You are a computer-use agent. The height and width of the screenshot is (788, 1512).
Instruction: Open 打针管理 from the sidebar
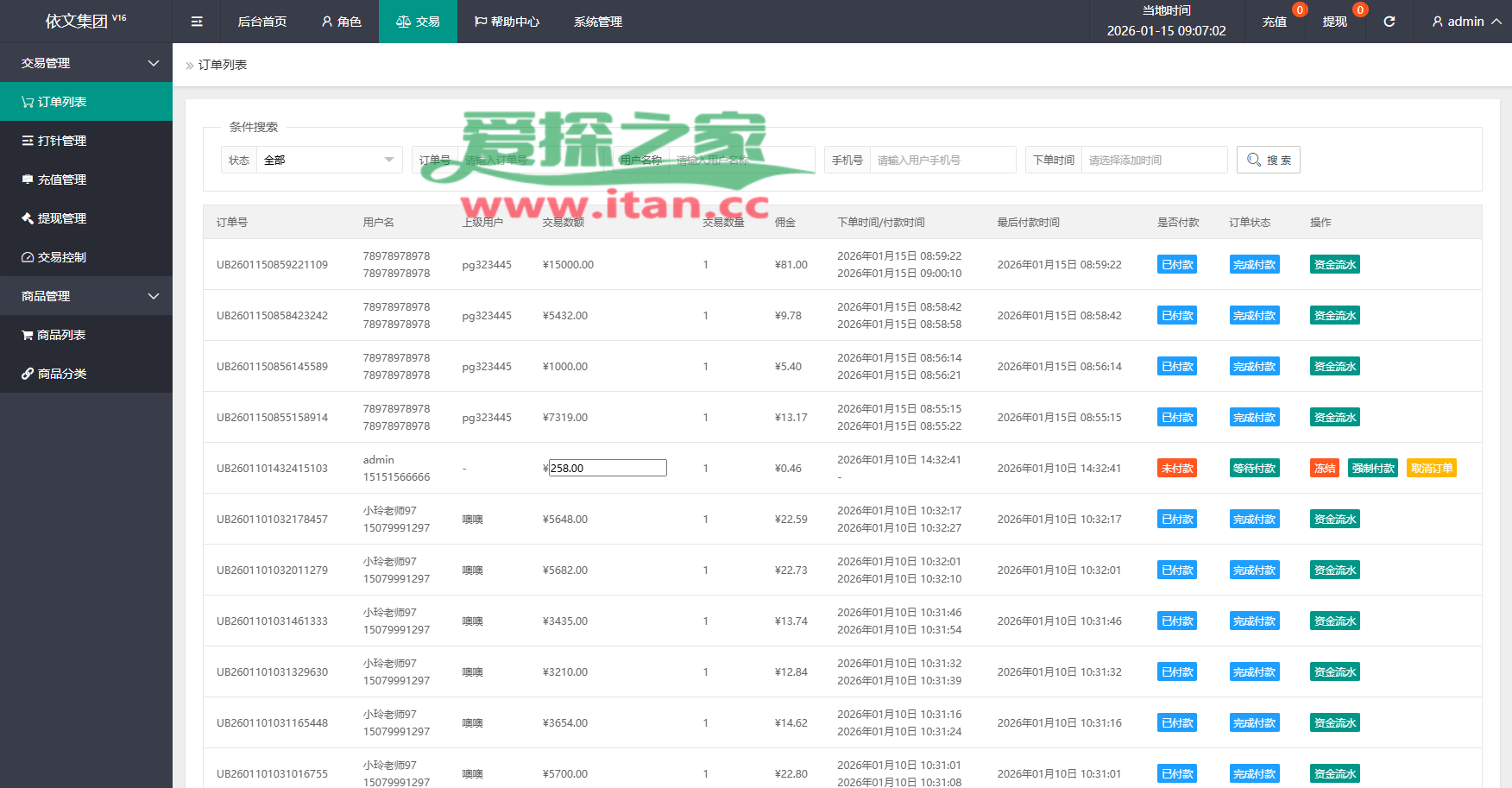[86, 141]
